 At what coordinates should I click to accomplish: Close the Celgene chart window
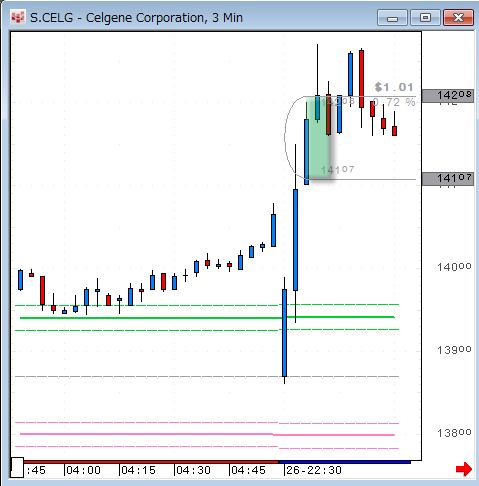tap(458, 18)
